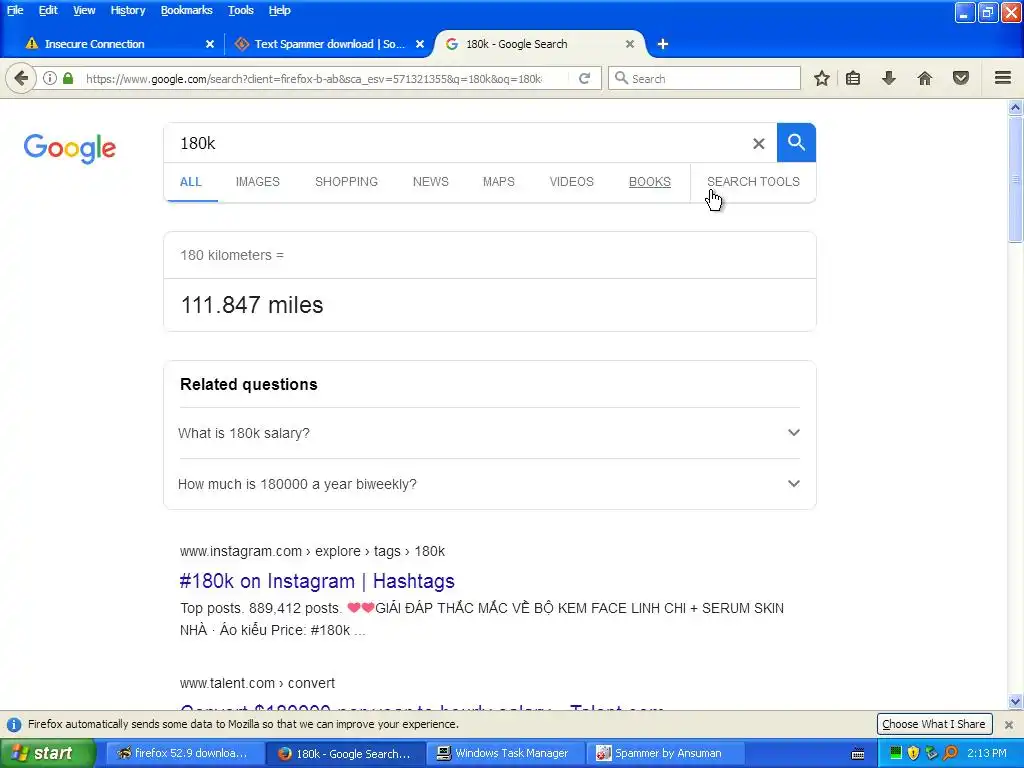Click the green padlock security icon
Screen dimensions: 1024x768
tap(68, 78)
